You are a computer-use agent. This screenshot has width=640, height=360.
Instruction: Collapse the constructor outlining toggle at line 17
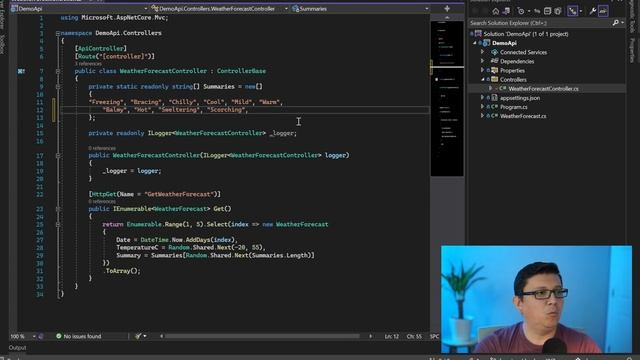pyautogui.click(x=58, y=156)
